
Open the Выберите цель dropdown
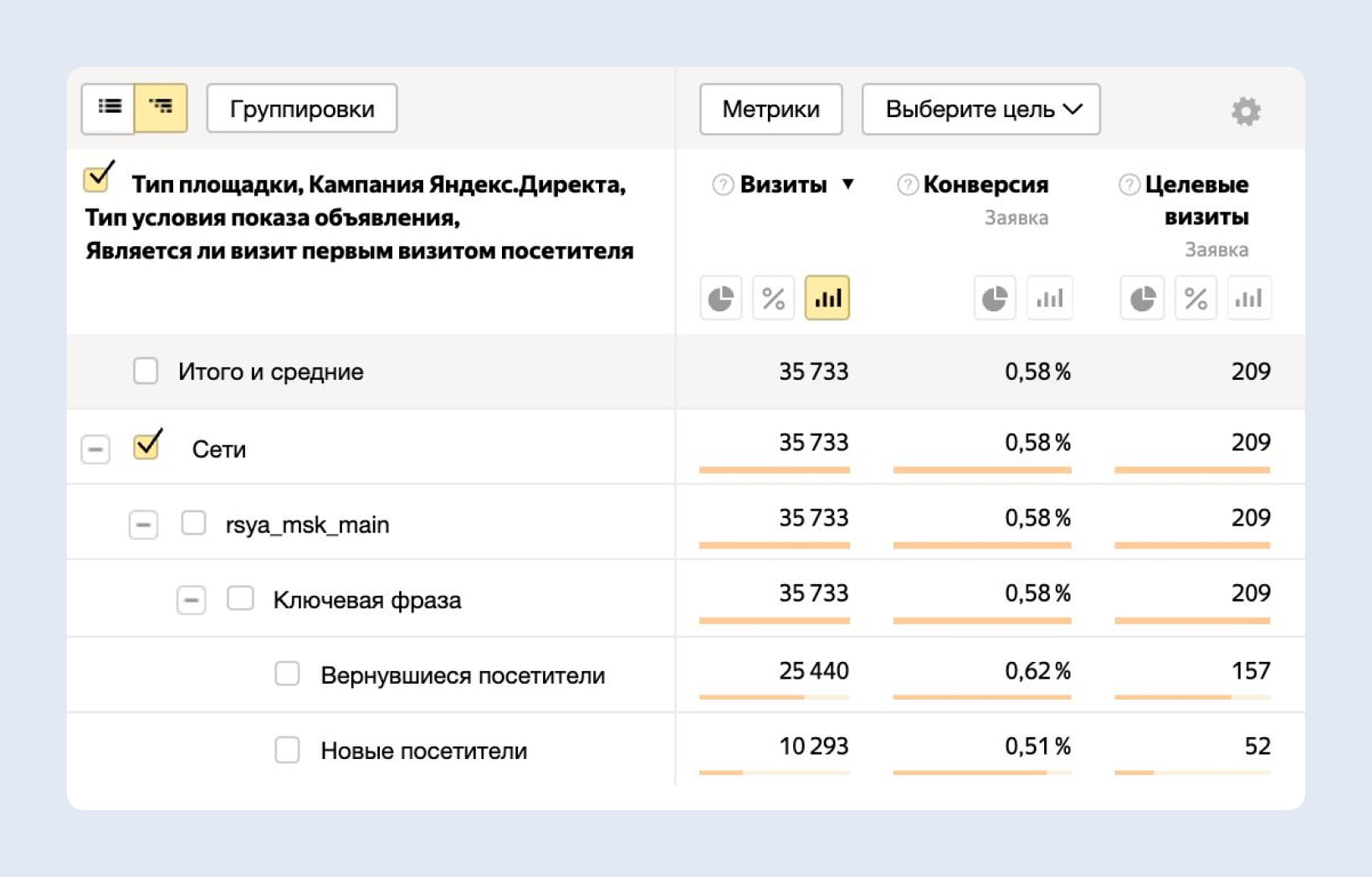click(x=981, y=109)
